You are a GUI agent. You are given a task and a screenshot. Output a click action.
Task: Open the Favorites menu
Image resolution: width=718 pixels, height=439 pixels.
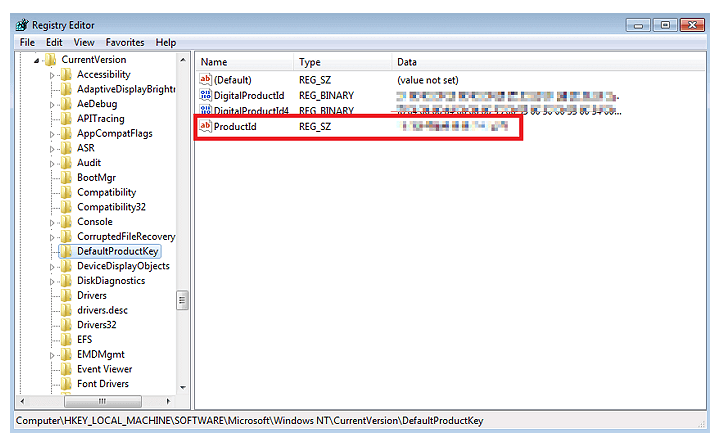coord(125,43)
